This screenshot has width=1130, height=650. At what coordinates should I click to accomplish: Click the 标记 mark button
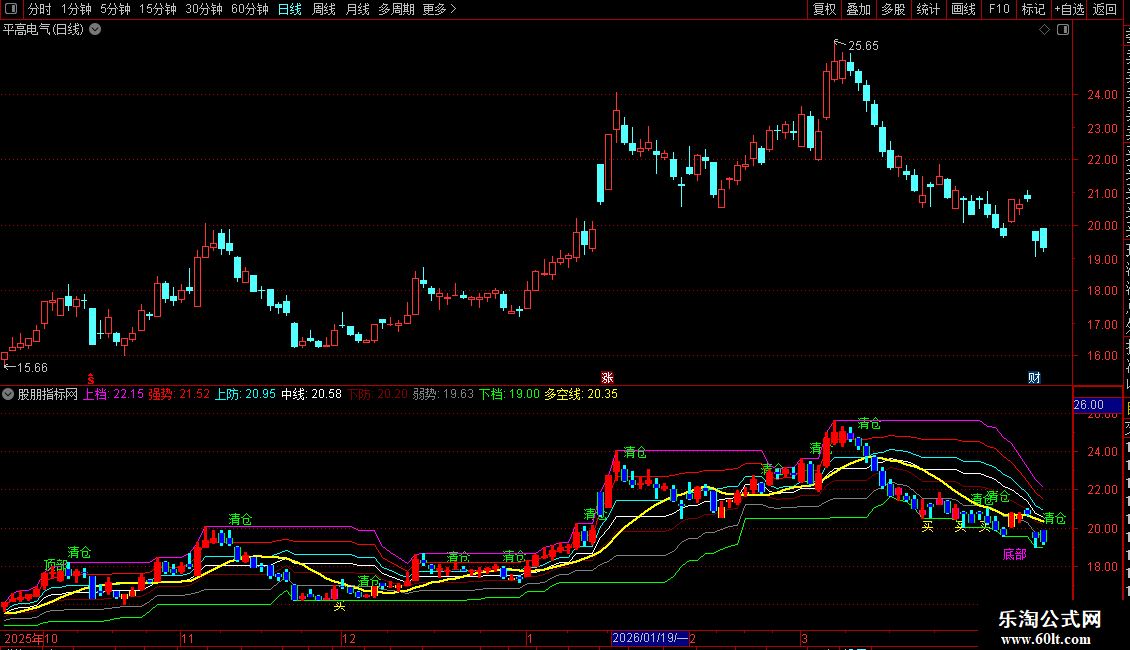point(1033,9)
